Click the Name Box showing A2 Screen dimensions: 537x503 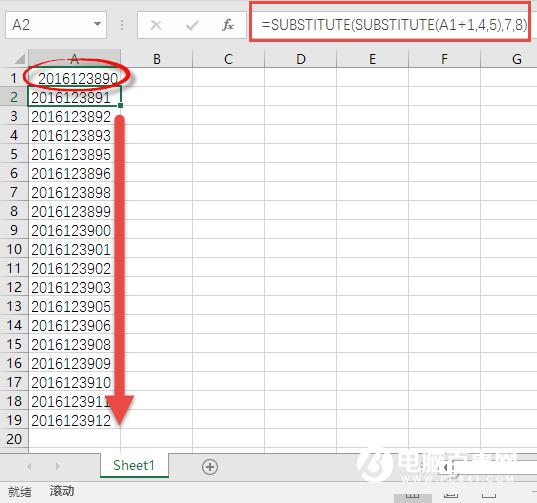(56, 25)
